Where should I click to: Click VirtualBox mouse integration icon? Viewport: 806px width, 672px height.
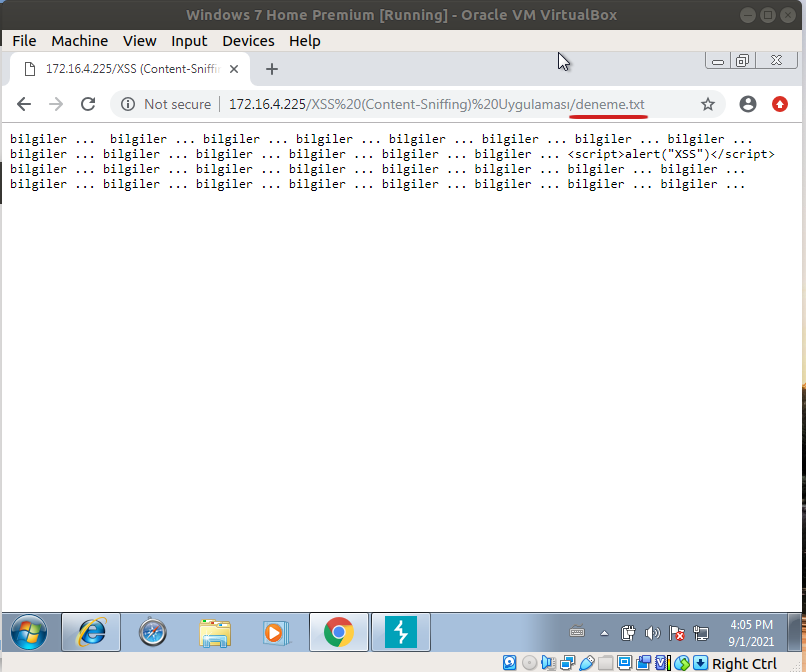[x=682, y=663]
